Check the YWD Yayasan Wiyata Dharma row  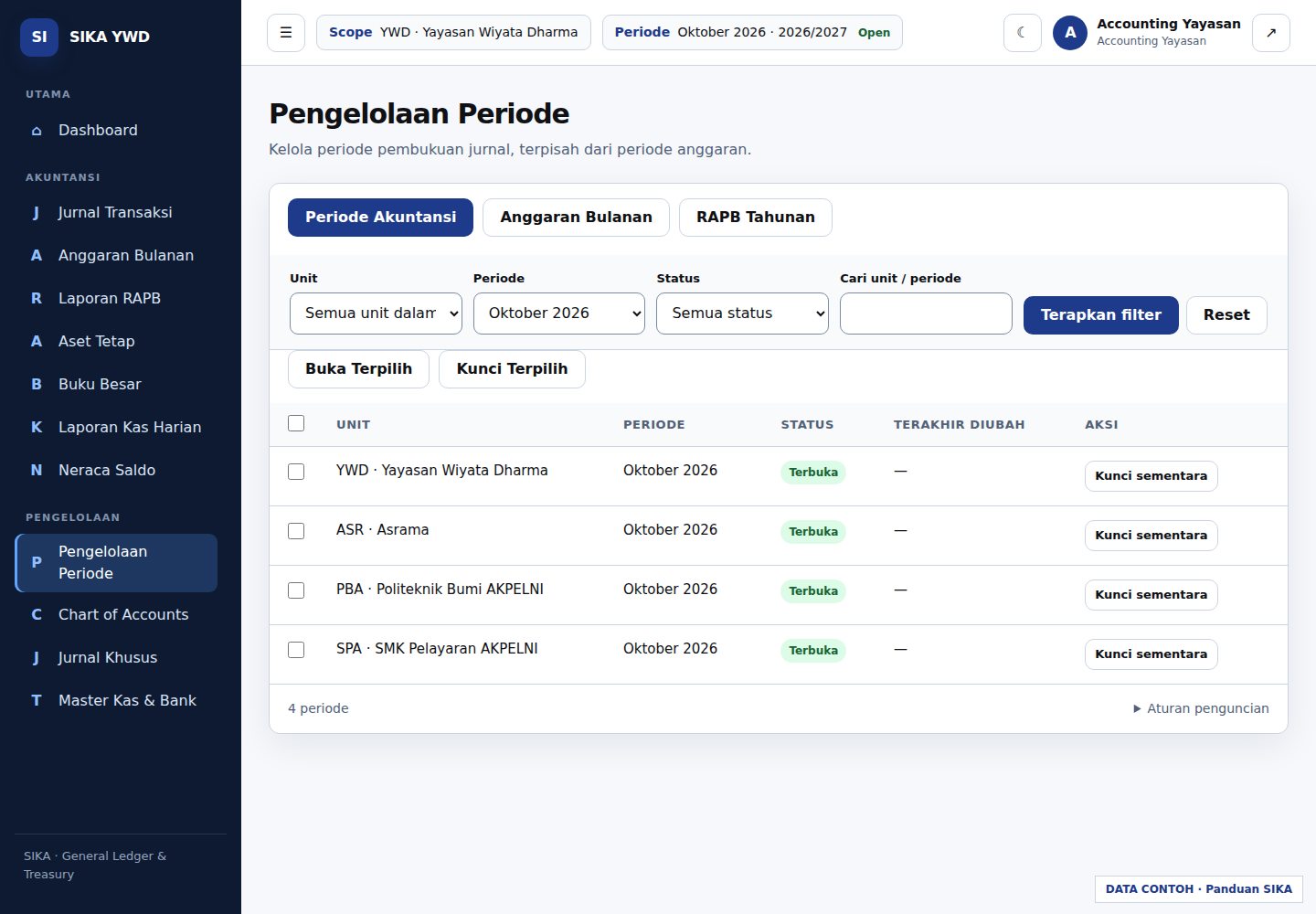pyautogui.click(x=296, y=472)
